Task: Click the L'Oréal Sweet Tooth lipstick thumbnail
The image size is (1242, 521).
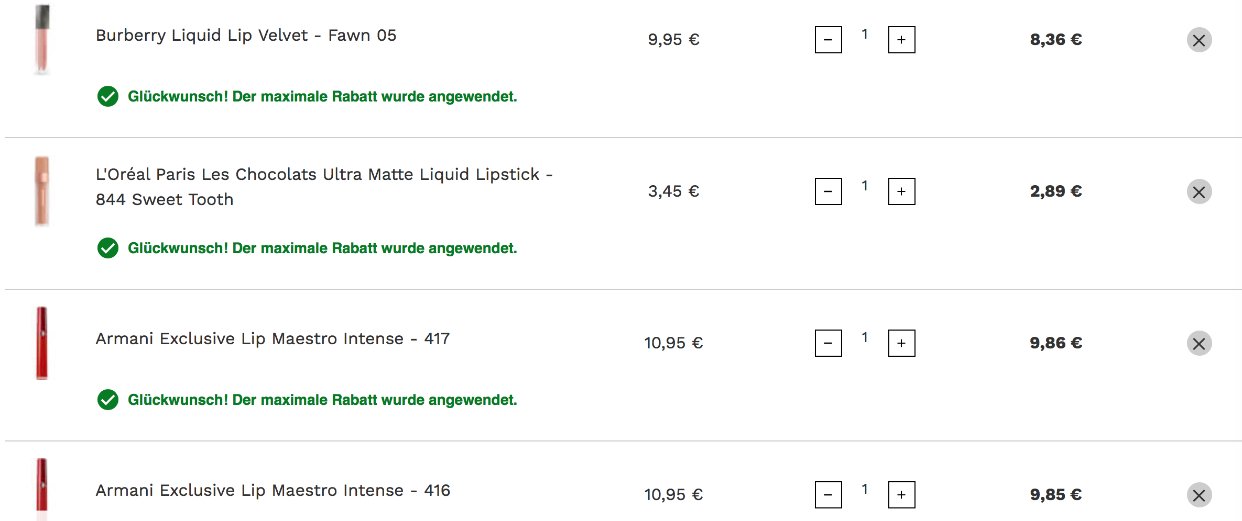Action: pos(41,191)
